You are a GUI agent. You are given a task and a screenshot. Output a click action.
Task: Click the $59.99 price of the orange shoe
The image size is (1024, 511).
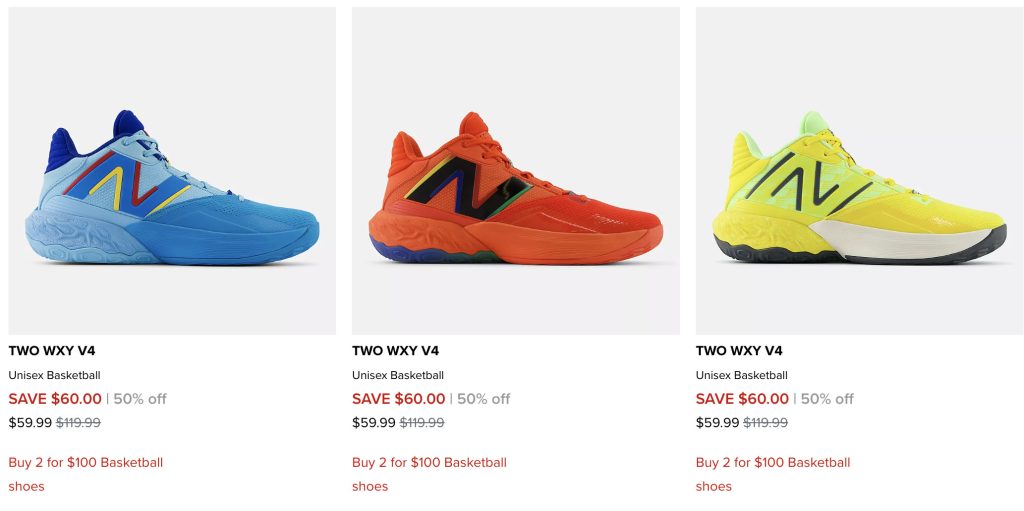click(373, 423)
